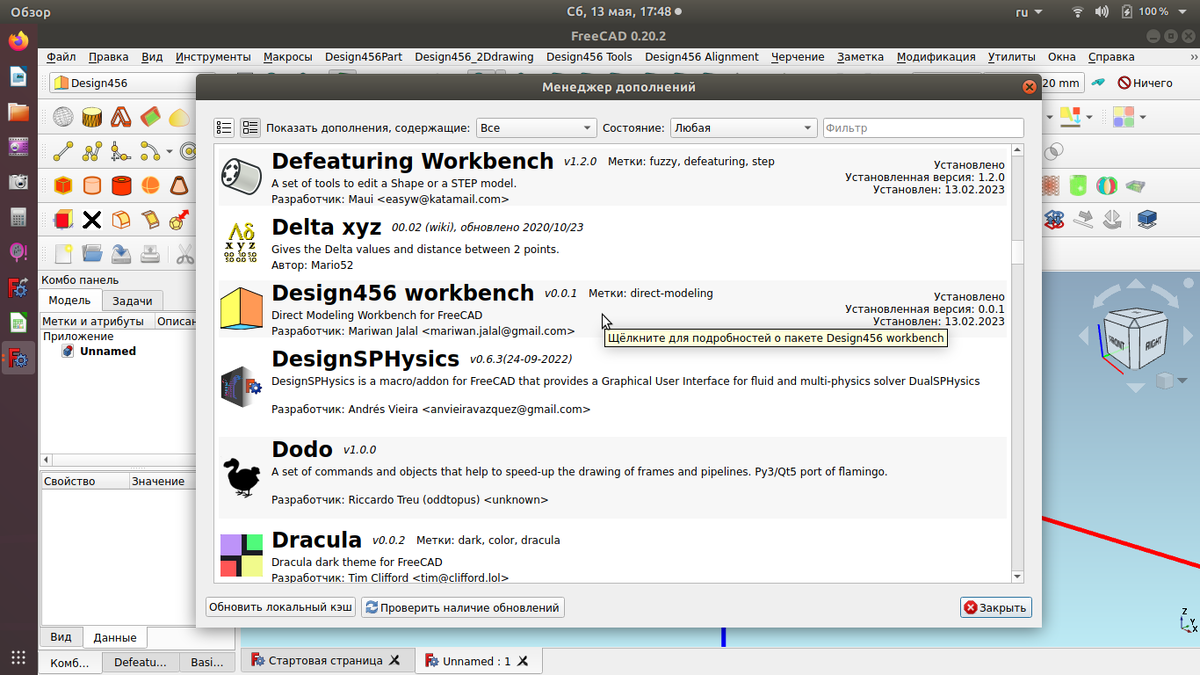Click the yellow striped drum icon
The height and width of the screenshot is (675, 1200).
point(92,117)
